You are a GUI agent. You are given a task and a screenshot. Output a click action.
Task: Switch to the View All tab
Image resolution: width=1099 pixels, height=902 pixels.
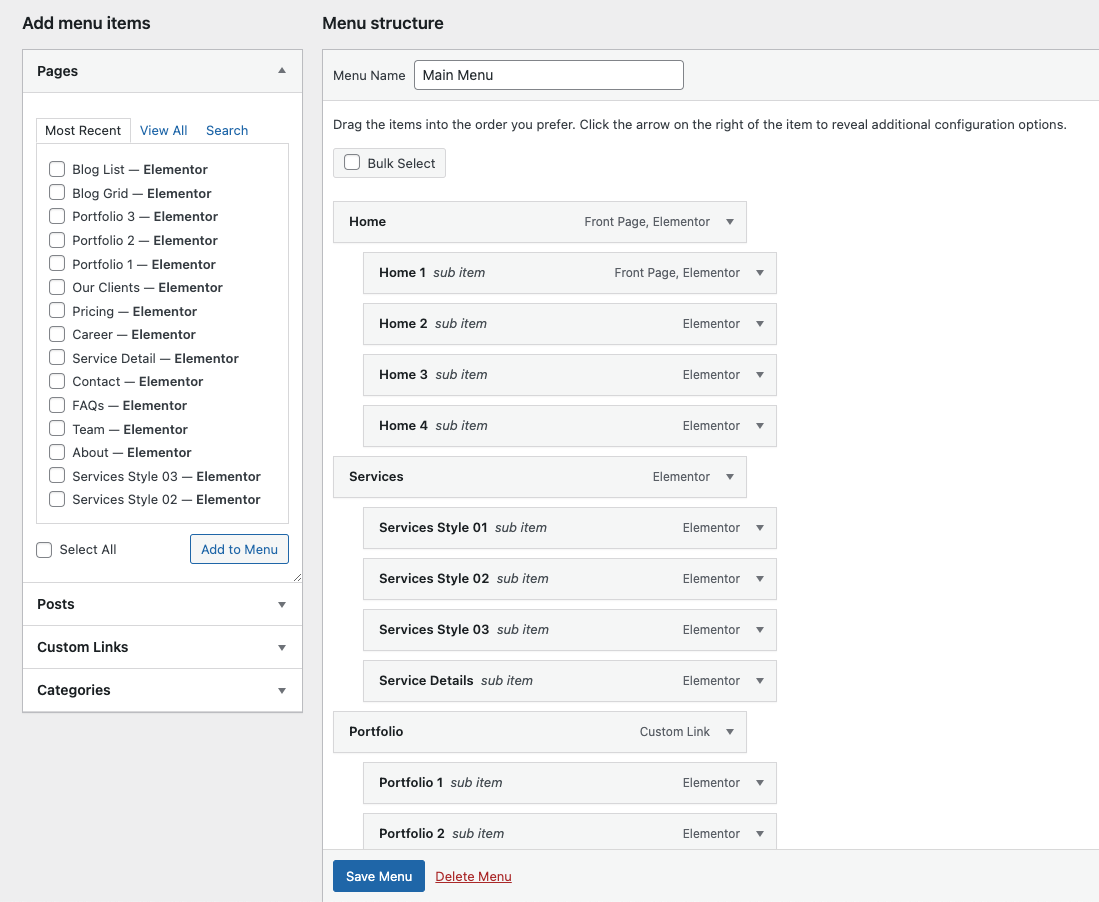click(163, 131)
